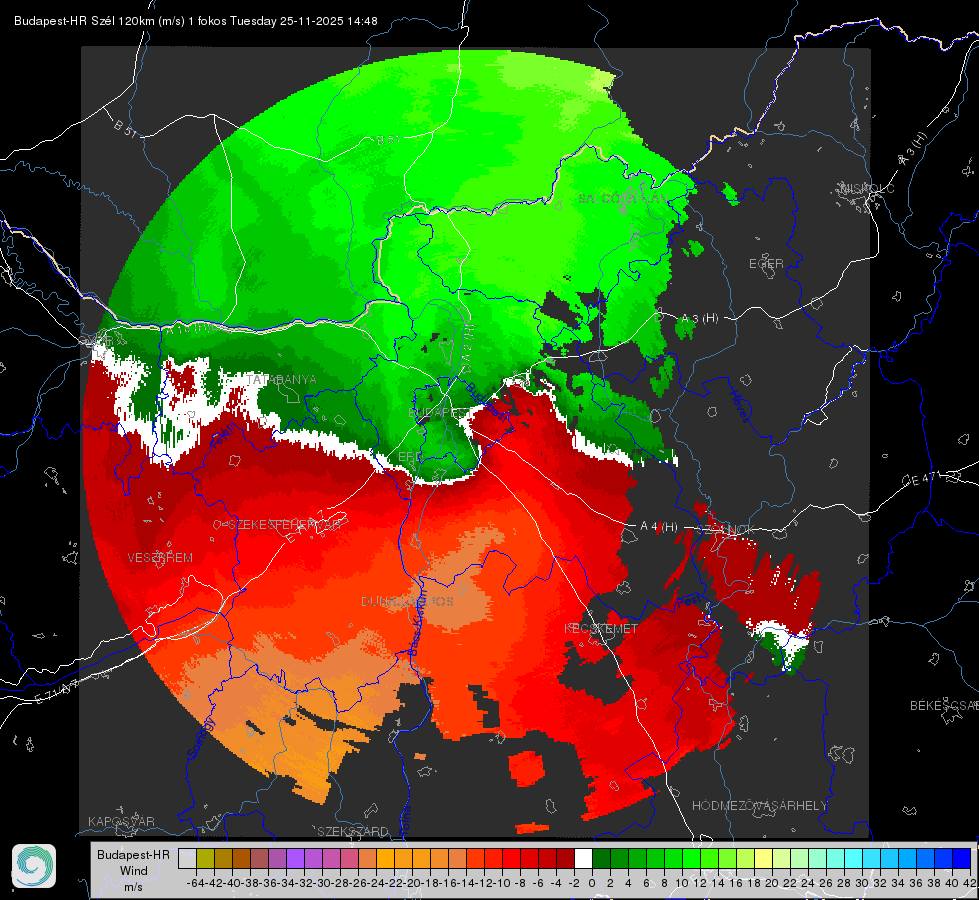Click the SALGOTARJAN city label
Viewport: 979px width, 900px height.
click(x=622, y=199)
